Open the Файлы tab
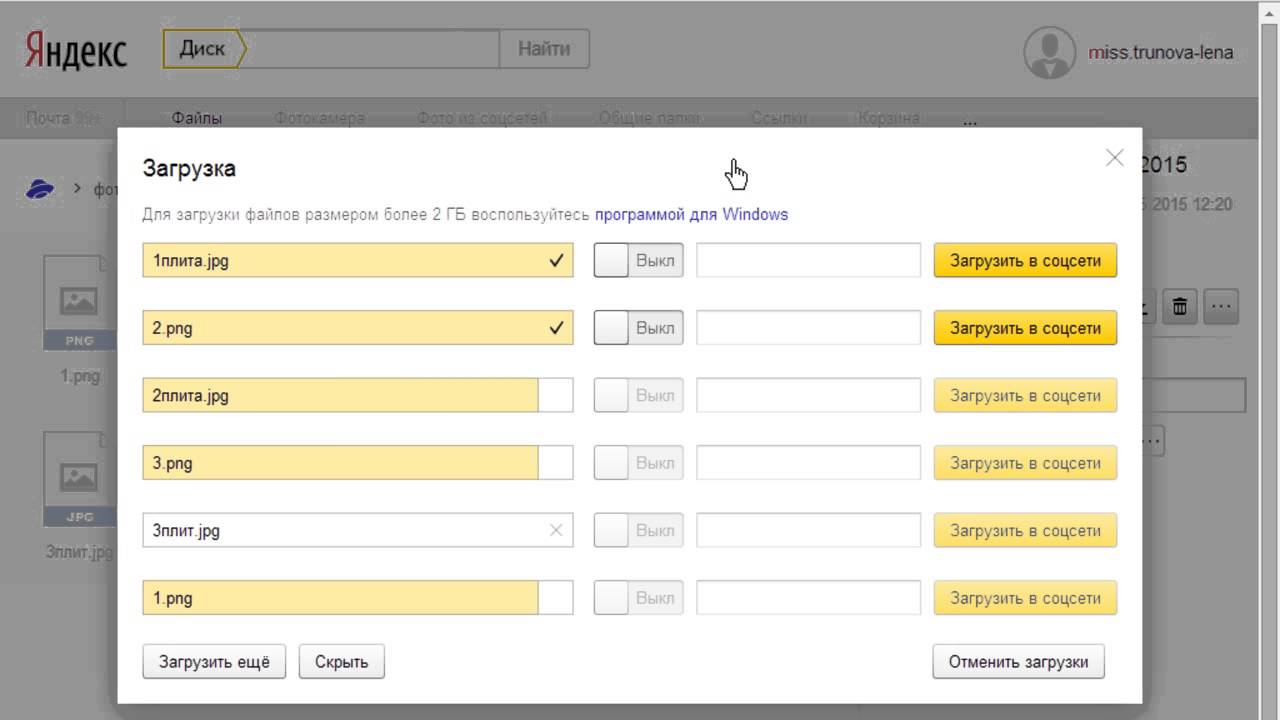This screenshot has height=720, width=1280. click(196, 118)
